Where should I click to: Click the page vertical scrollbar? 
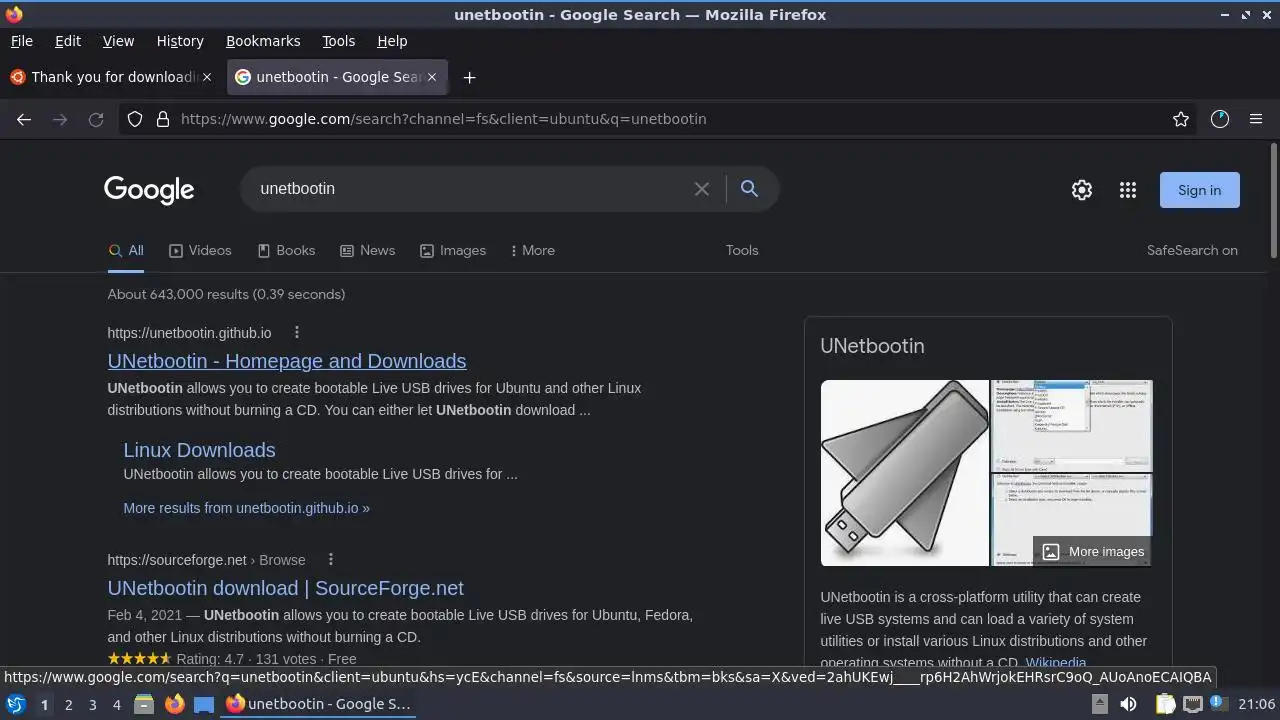1273,200
